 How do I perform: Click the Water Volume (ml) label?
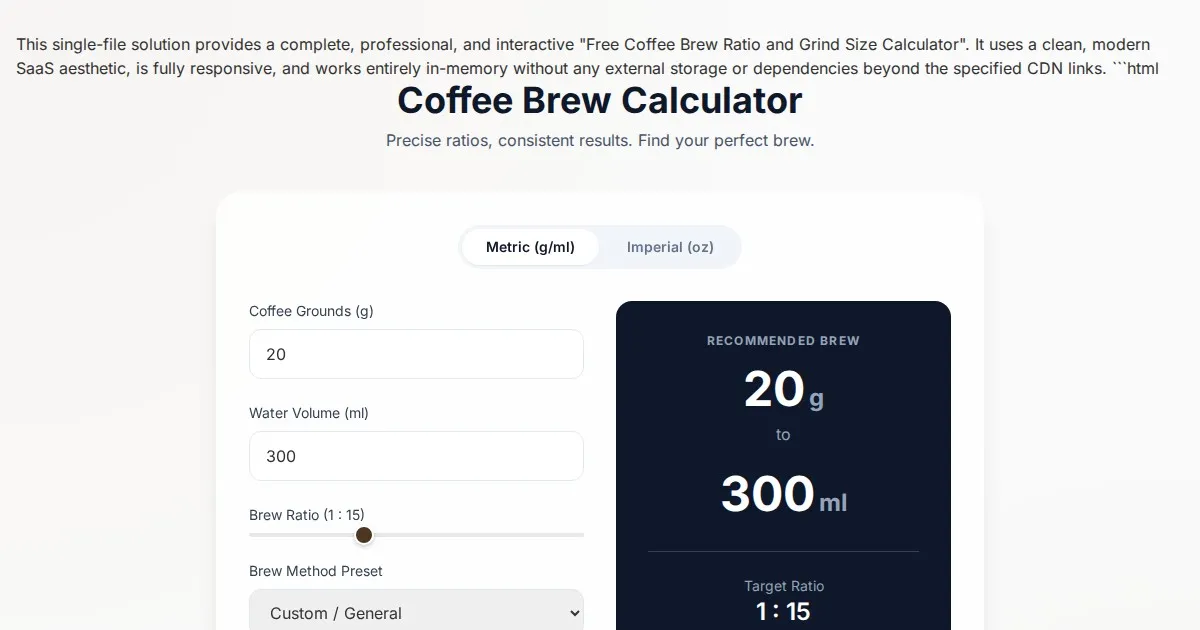(x=309, y=413)
